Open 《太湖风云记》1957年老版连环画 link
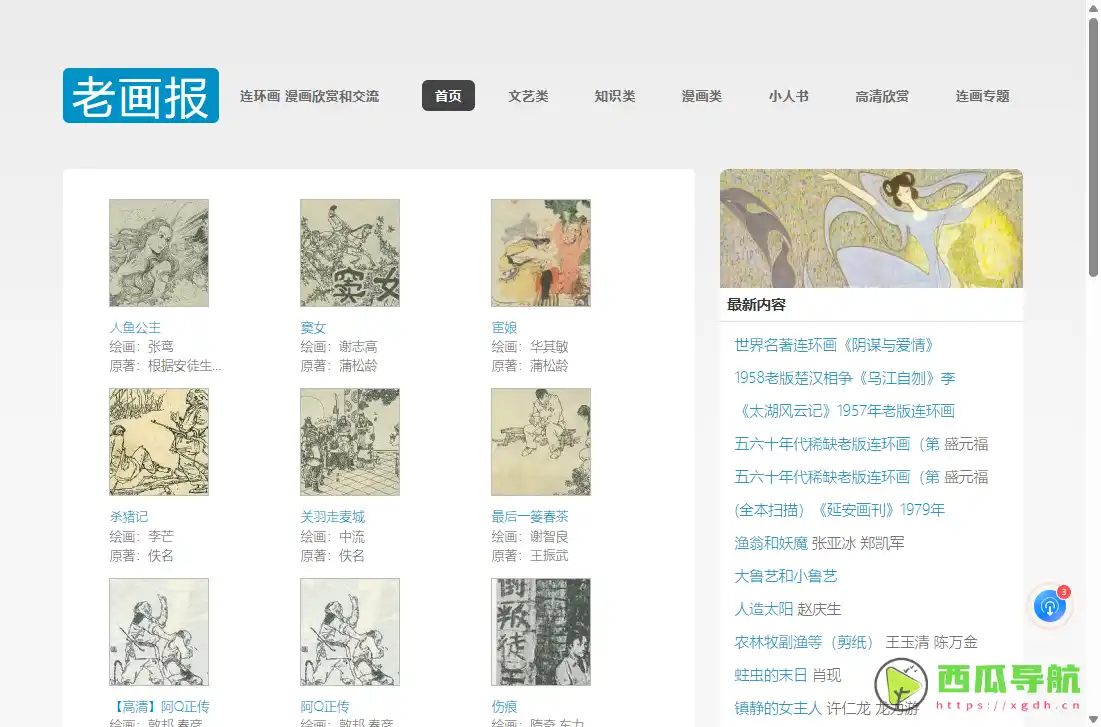This screenshot has width=1101, height=727. (x=844, y=411)
